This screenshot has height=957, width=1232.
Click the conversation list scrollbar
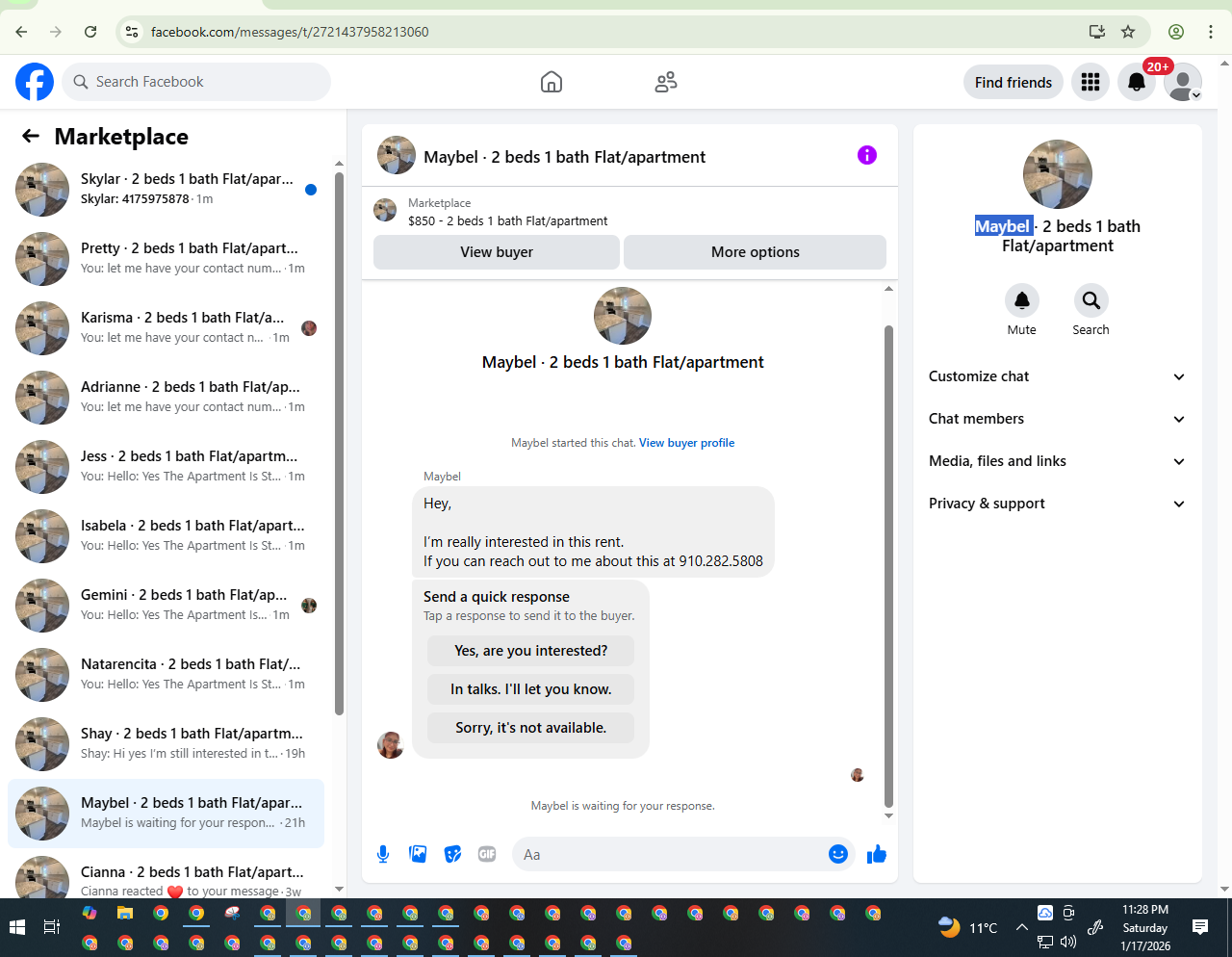pos(339,443)
